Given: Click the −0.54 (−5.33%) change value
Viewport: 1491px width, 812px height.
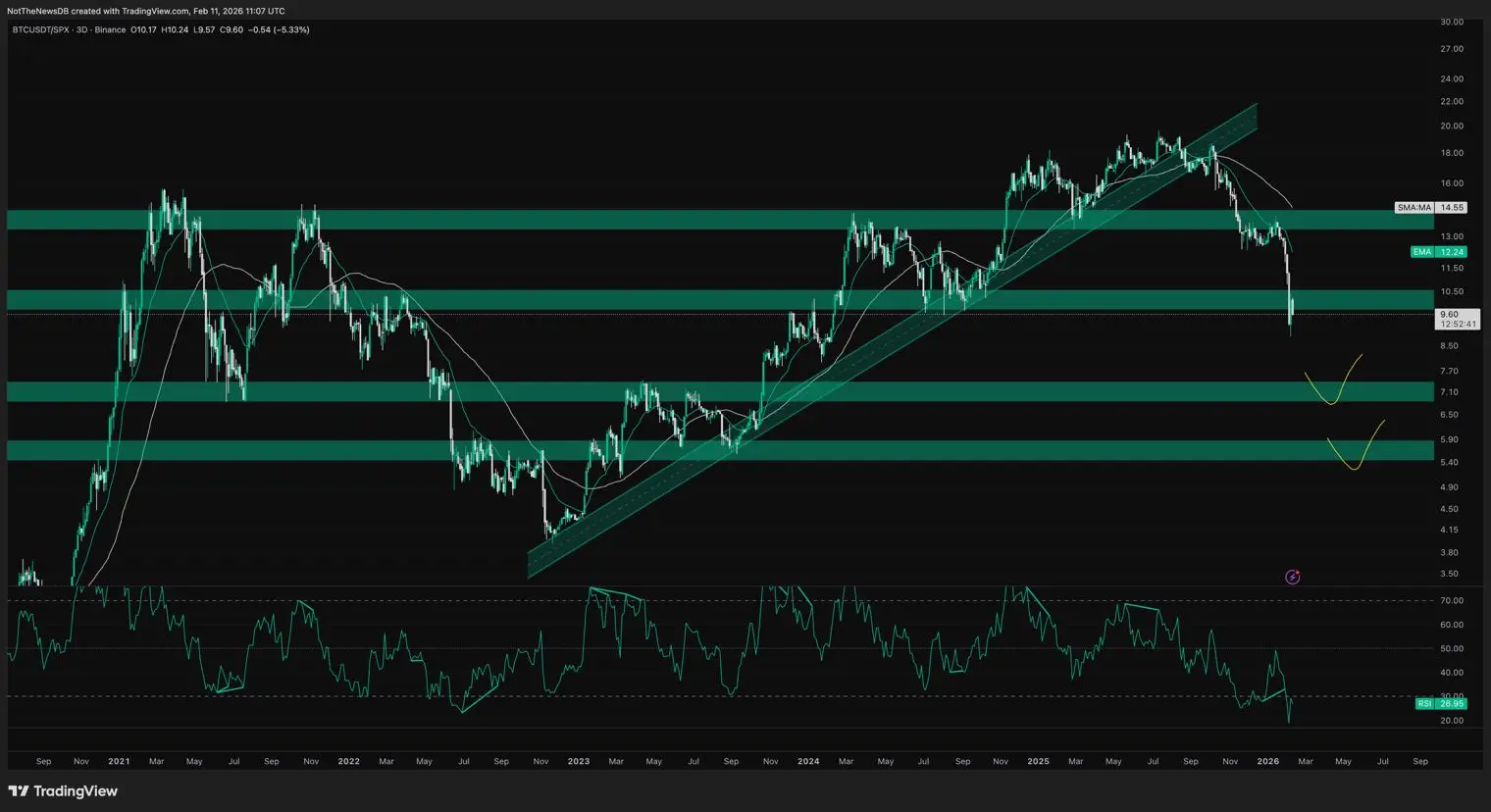Looking at the screenshot, I should 280,30.
